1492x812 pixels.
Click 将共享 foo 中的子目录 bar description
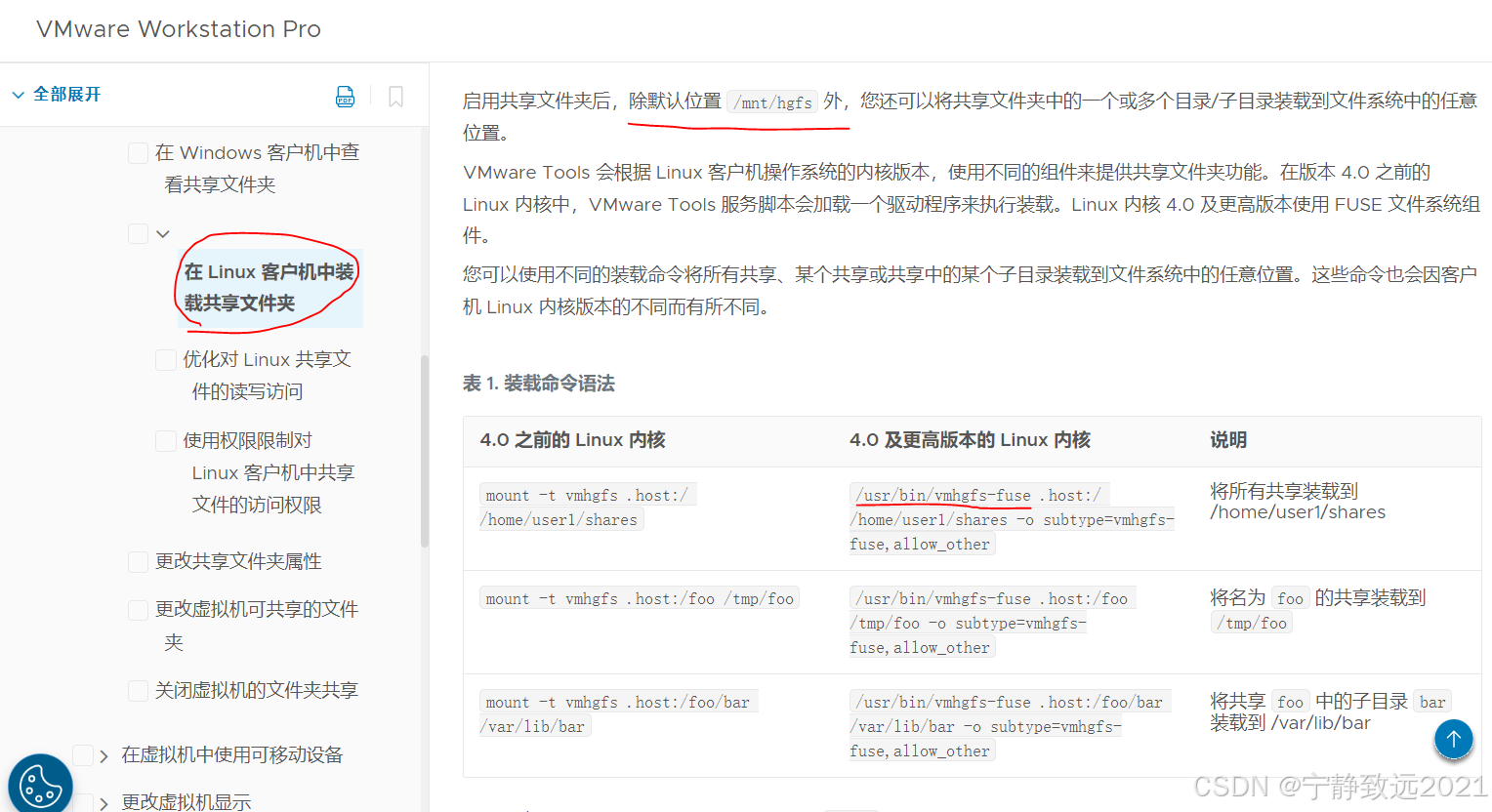pos(1331,712)
